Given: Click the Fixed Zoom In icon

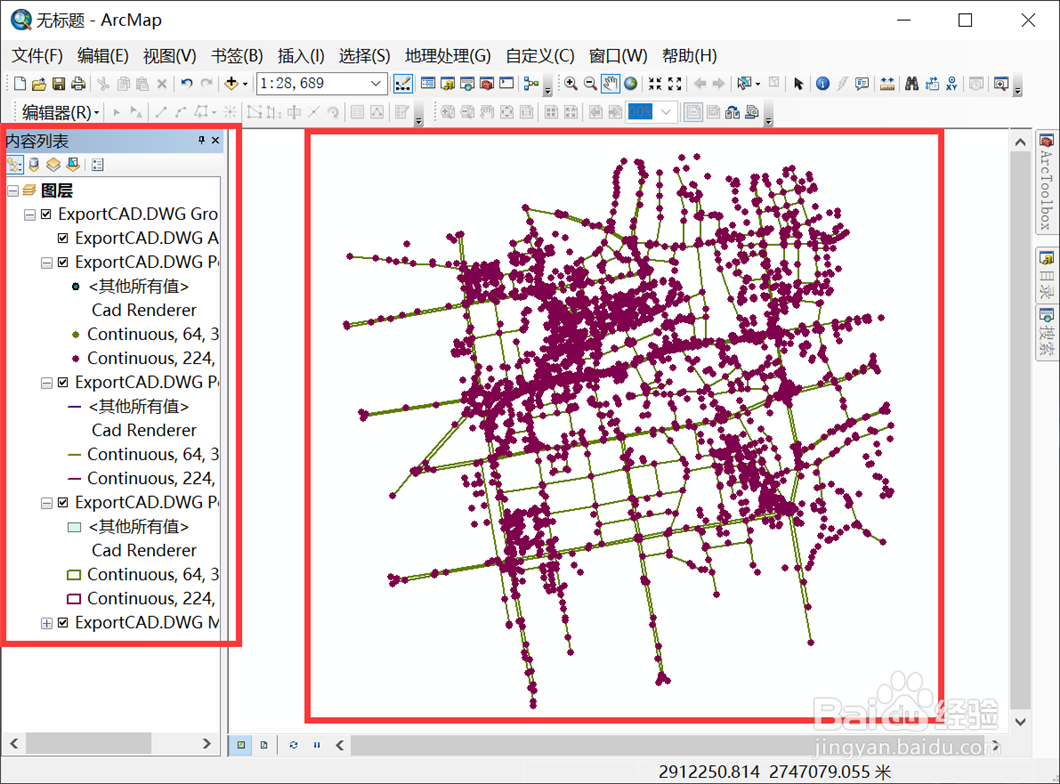Looking at the screenshot, I should click(x=654, y=83).
